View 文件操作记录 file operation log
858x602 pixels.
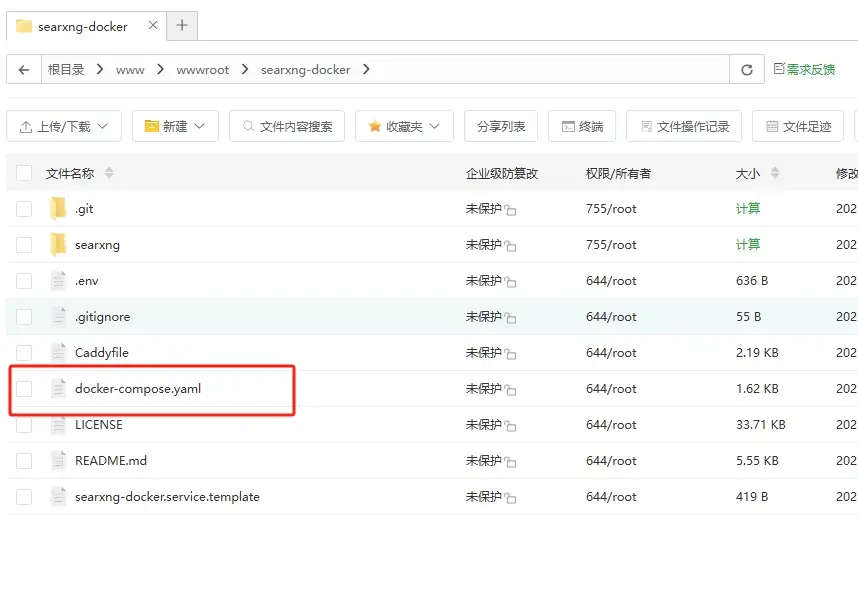[683, 126]
